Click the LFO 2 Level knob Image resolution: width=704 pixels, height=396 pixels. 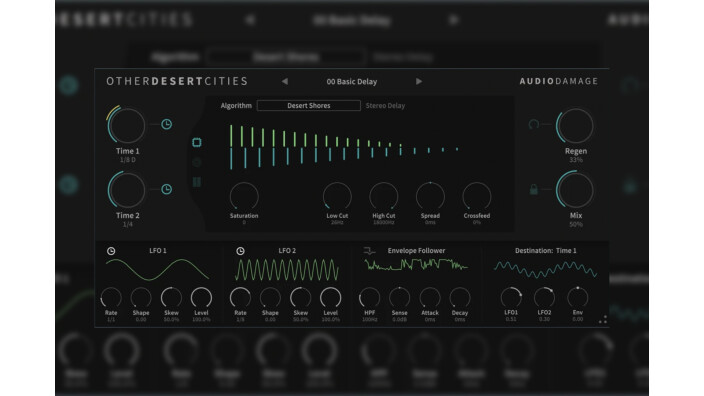330,297
